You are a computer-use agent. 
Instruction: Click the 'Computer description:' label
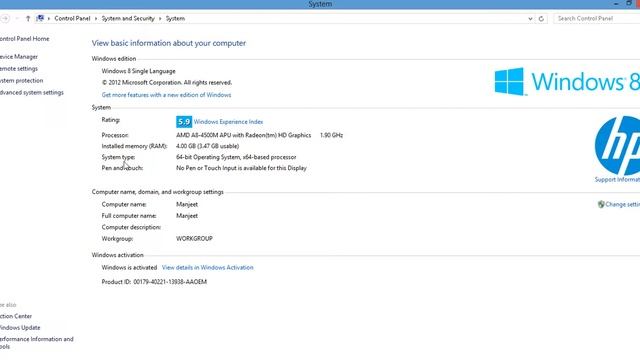tap(131, 227)
